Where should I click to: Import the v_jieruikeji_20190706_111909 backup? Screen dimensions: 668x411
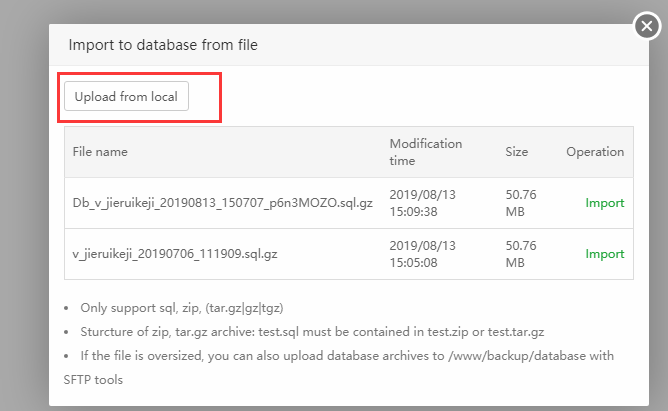point(604,254)
